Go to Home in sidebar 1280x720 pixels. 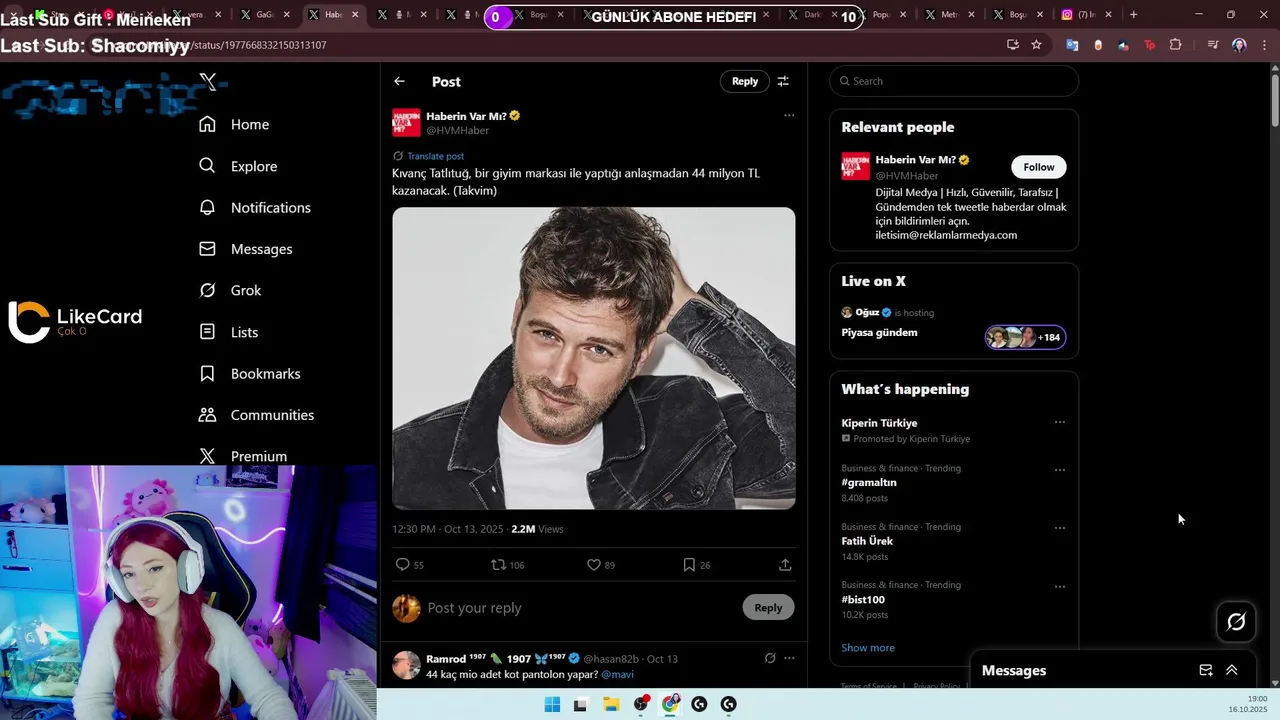click(x=234, y=124)
